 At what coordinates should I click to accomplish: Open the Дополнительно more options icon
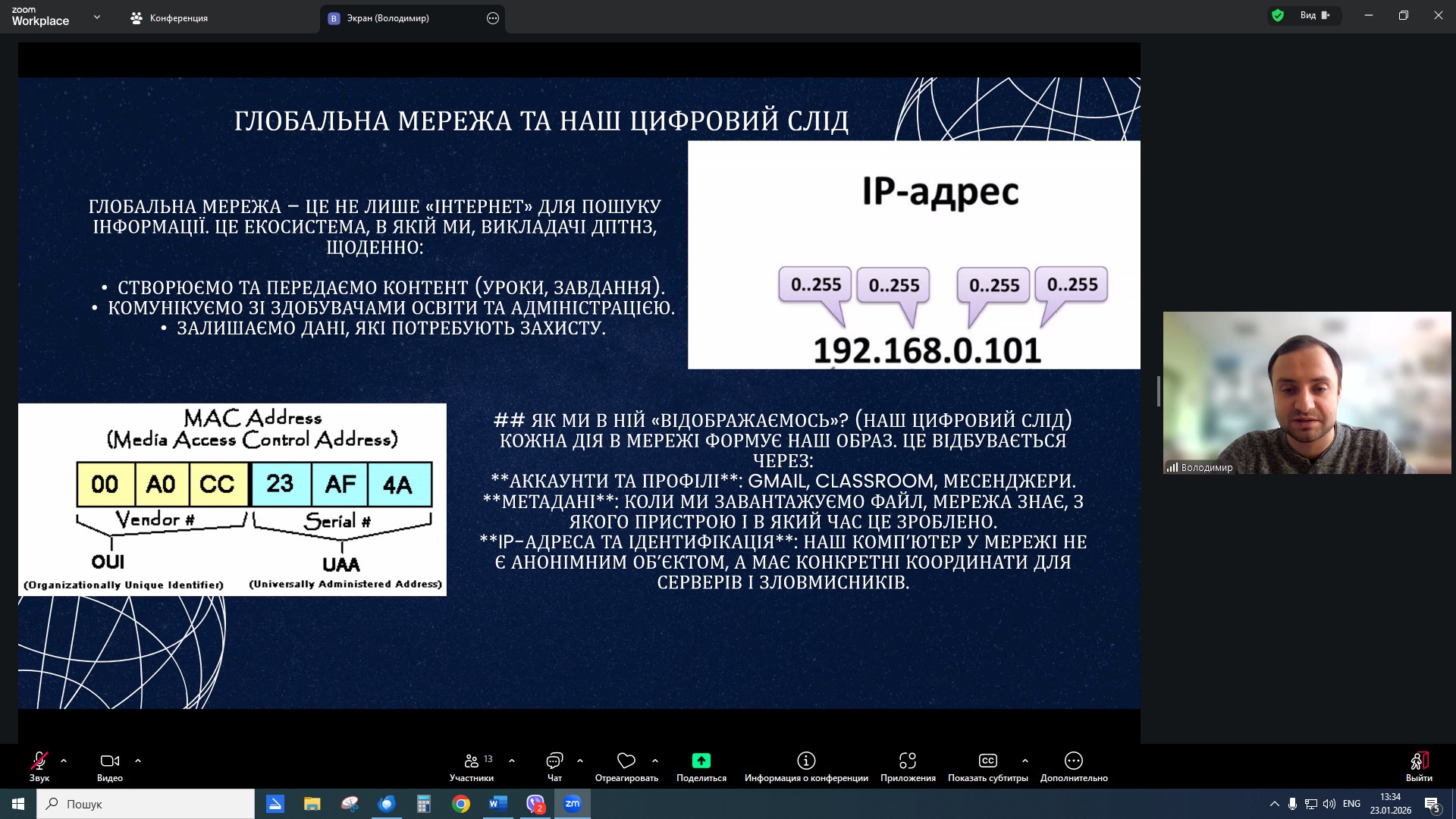coord(1074,761)
